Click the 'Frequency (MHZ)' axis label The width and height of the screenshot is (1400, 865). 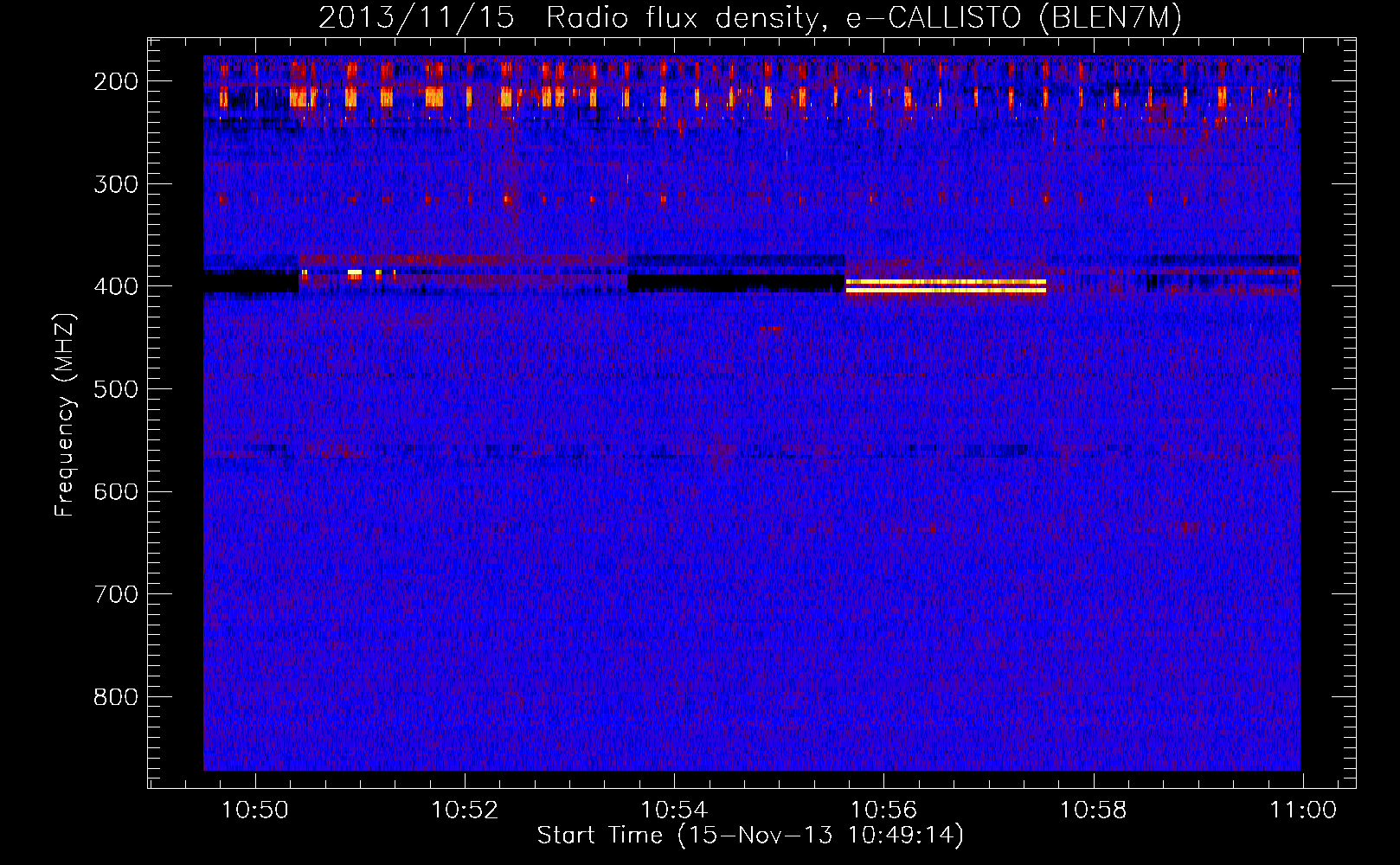point(65,415)
